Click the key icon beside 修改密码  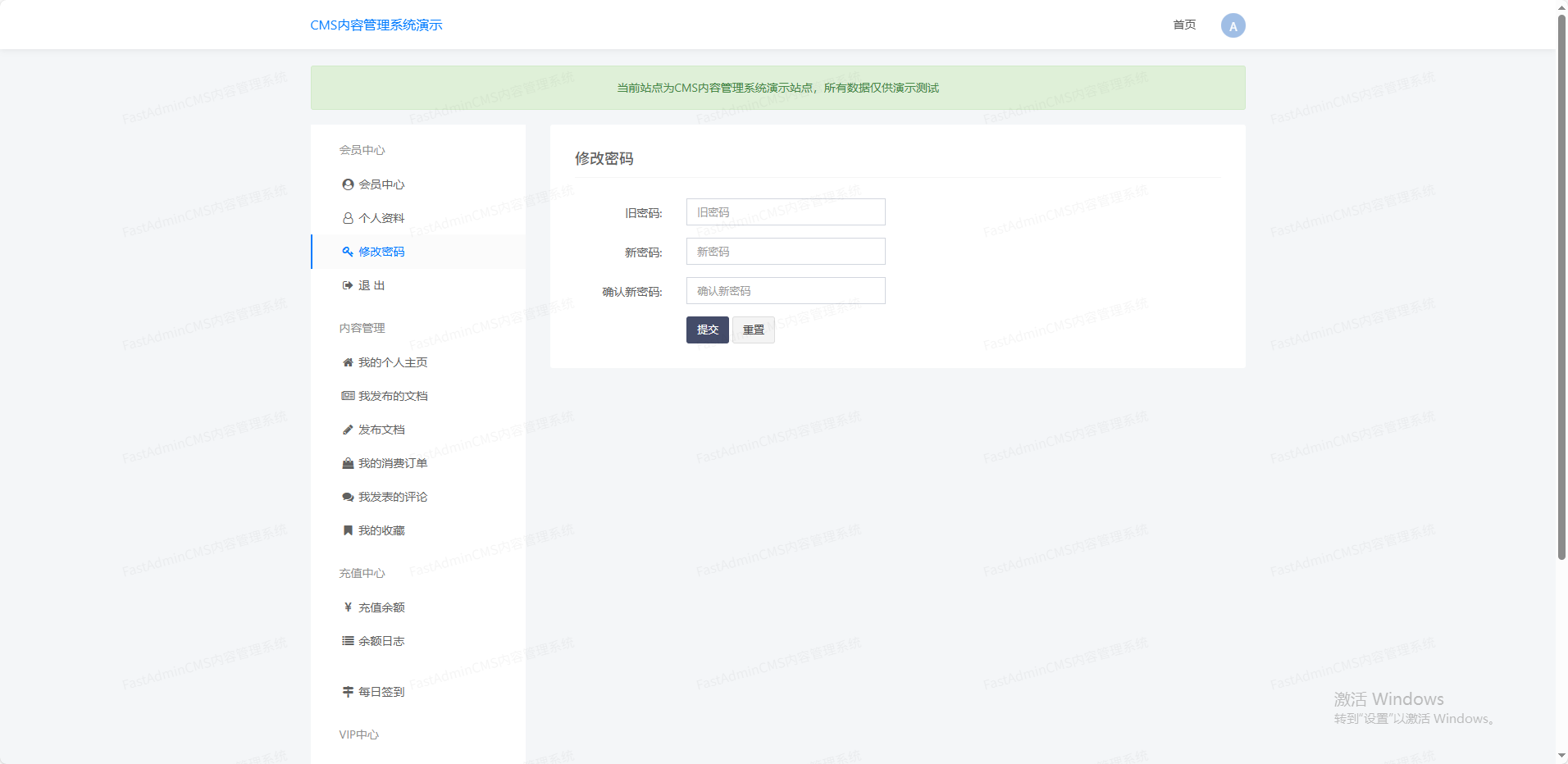click(x=348, y=252)
